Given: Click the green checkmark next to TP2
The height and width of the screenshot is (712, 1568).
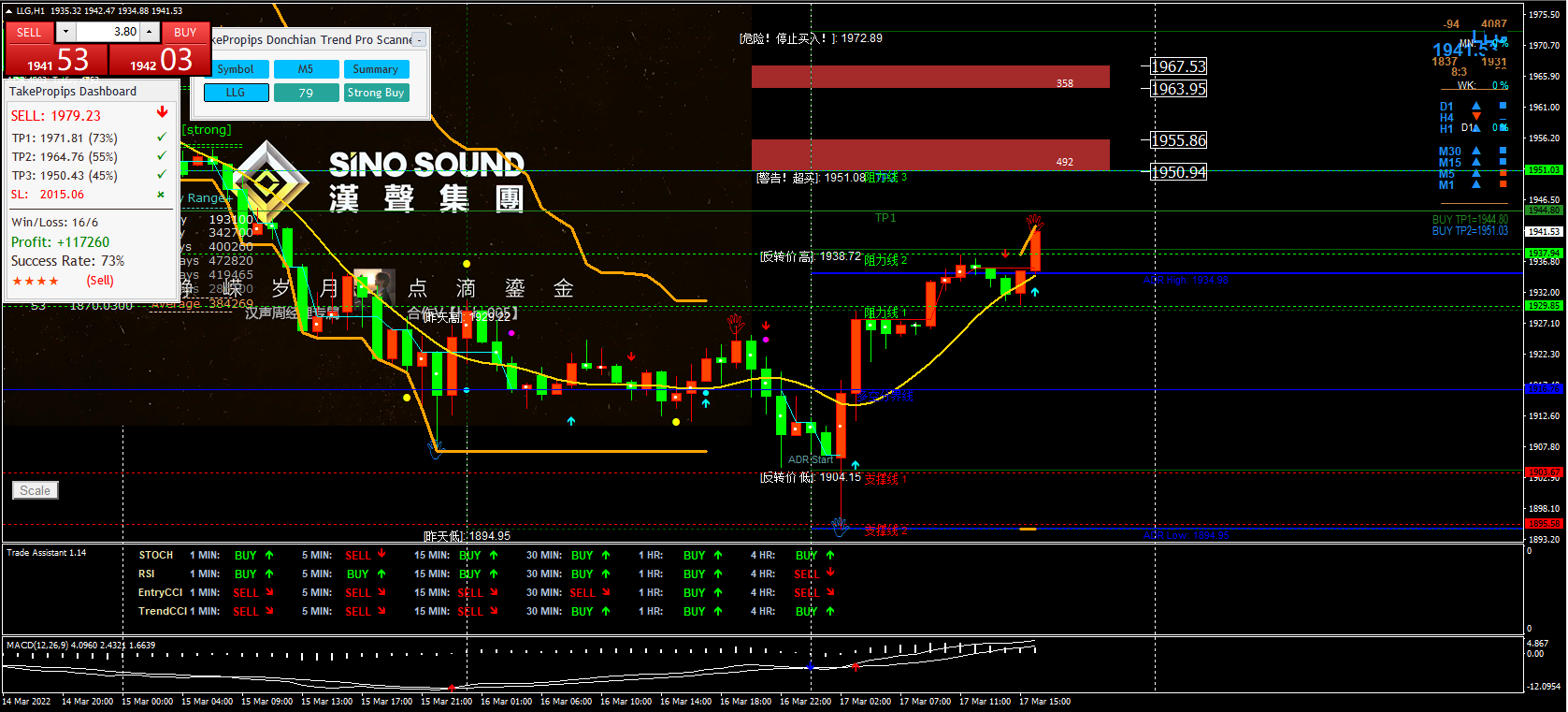Looking at the screenshot, I should pyautogui.click(x=162, y=156).
